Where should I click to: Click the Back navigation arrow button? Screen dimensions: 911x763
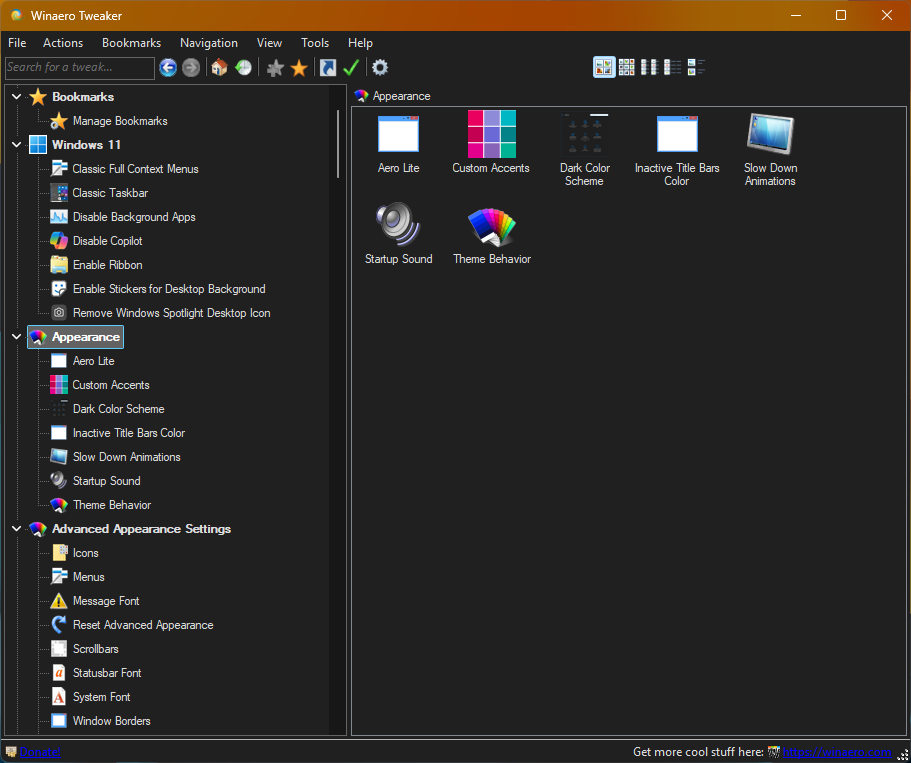168,68
